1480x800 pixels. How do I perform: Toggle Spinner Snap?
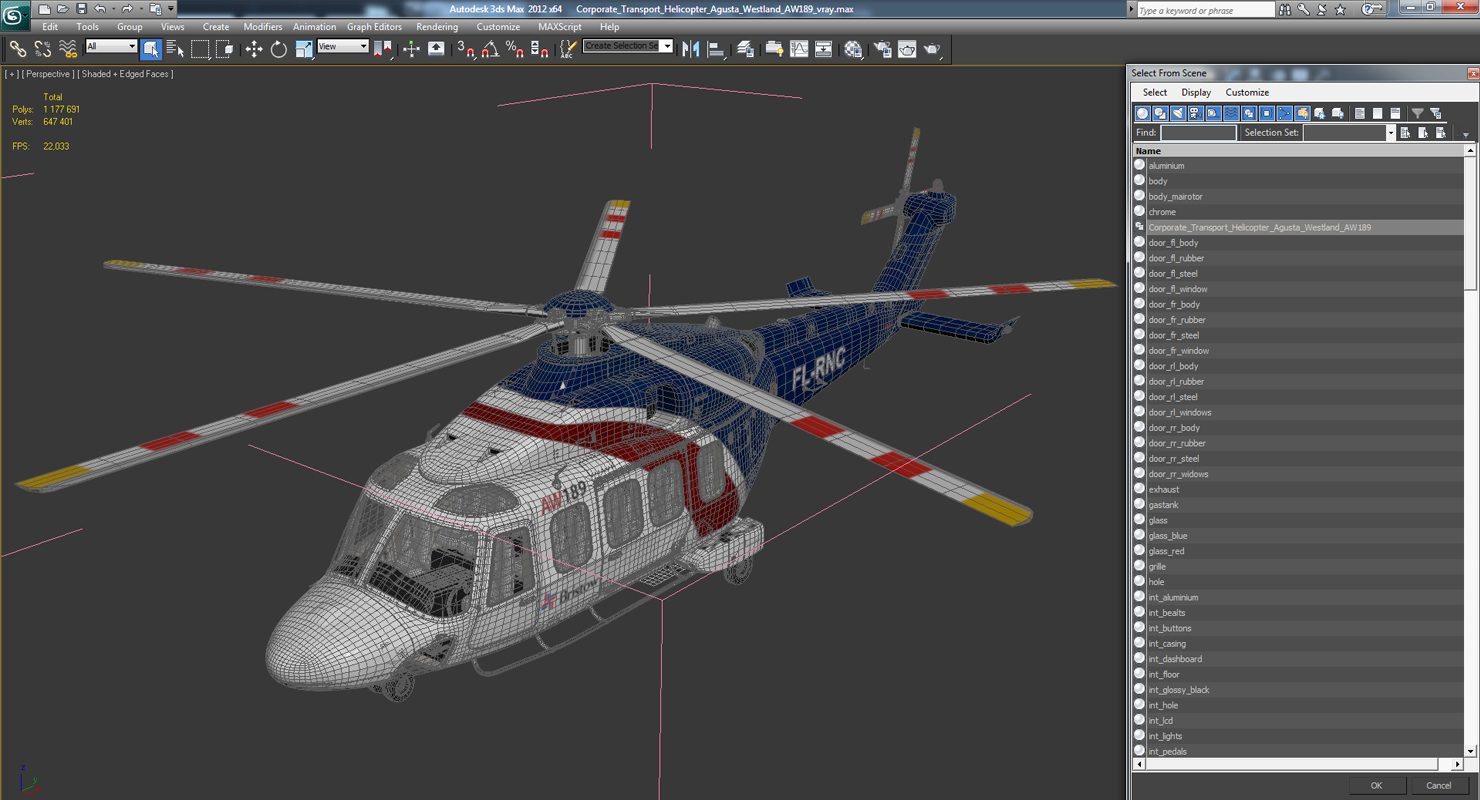(539, 48)
